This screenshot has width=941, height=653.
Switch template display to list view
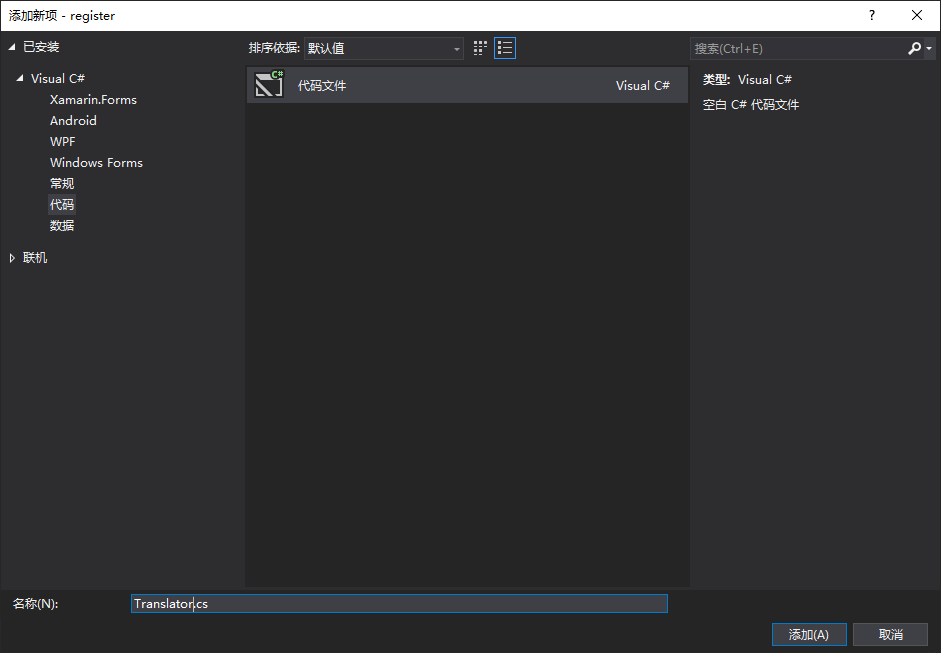504,47
